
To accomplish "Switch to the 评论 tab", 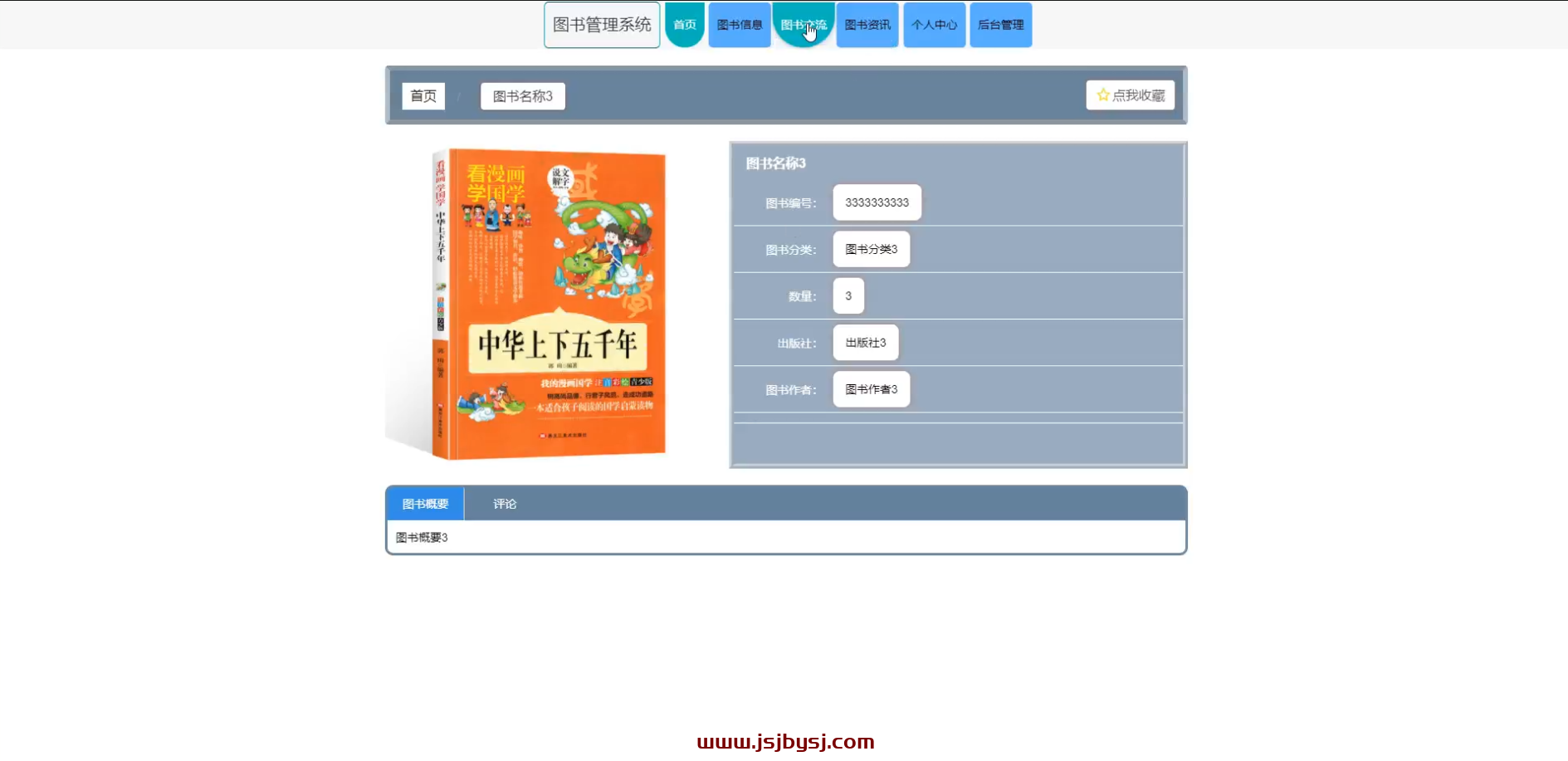I will pos(505,504).
